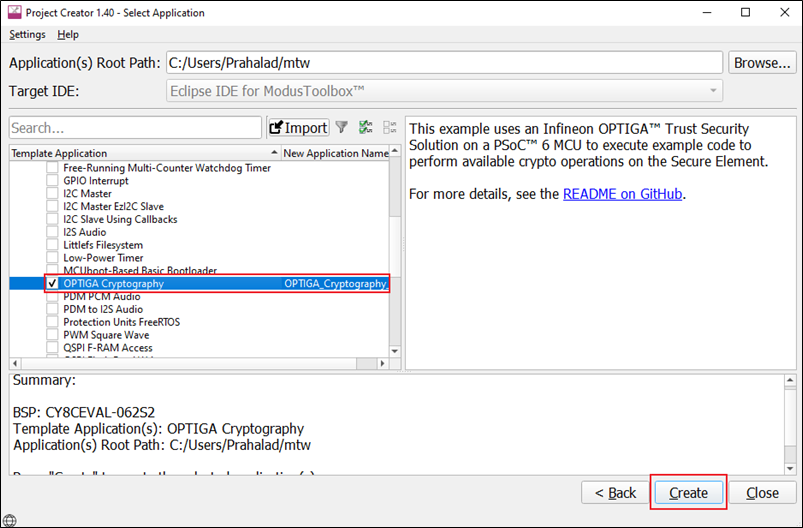The width and height of the screenshot is (803, 528).
Task: Check the Littlefs Filesystem template
Action: click(x=53, y=245)
